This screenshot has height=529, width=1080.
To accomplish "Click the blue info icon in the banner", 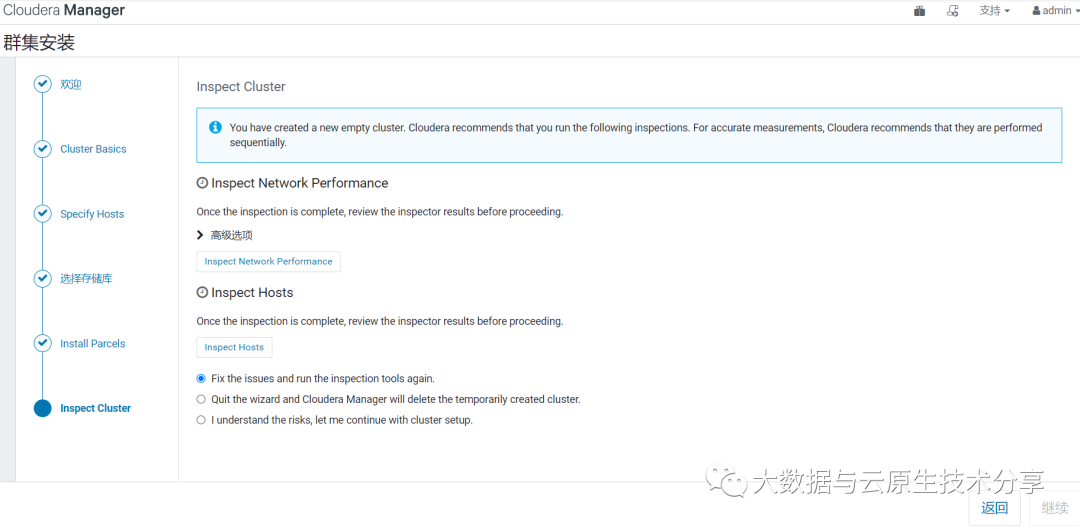I will (x=215, y=128).
